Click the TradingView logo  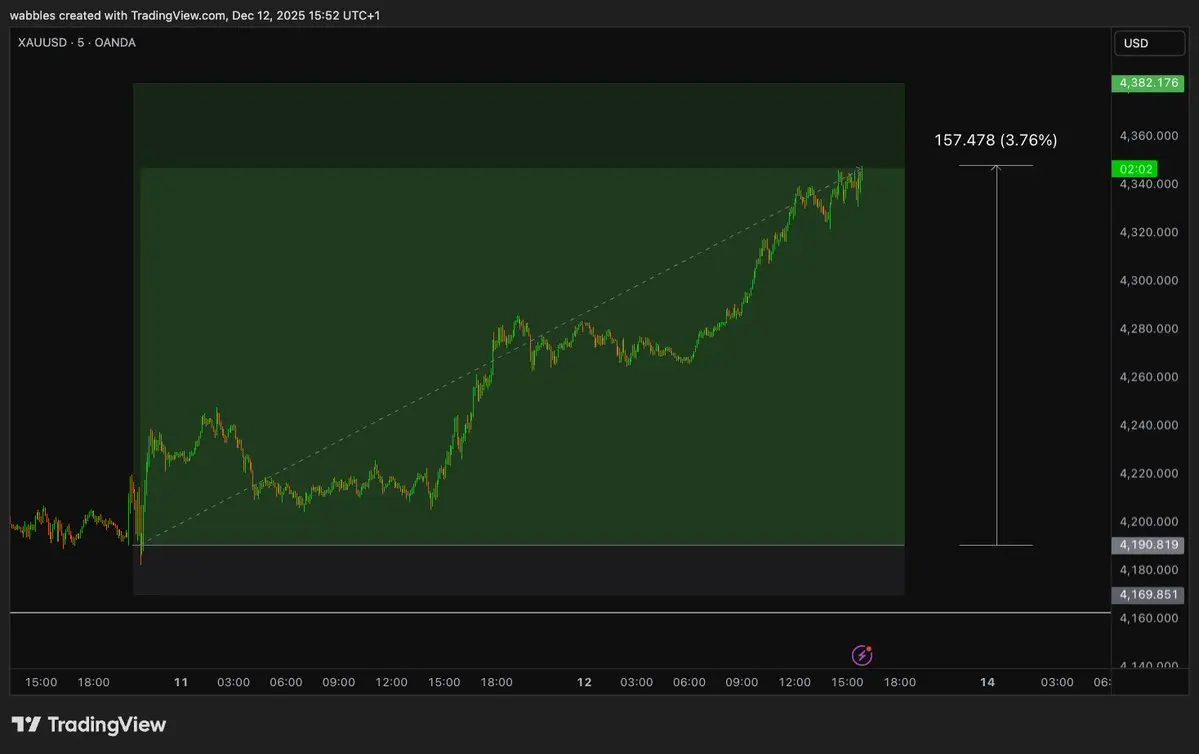point(89,724)
